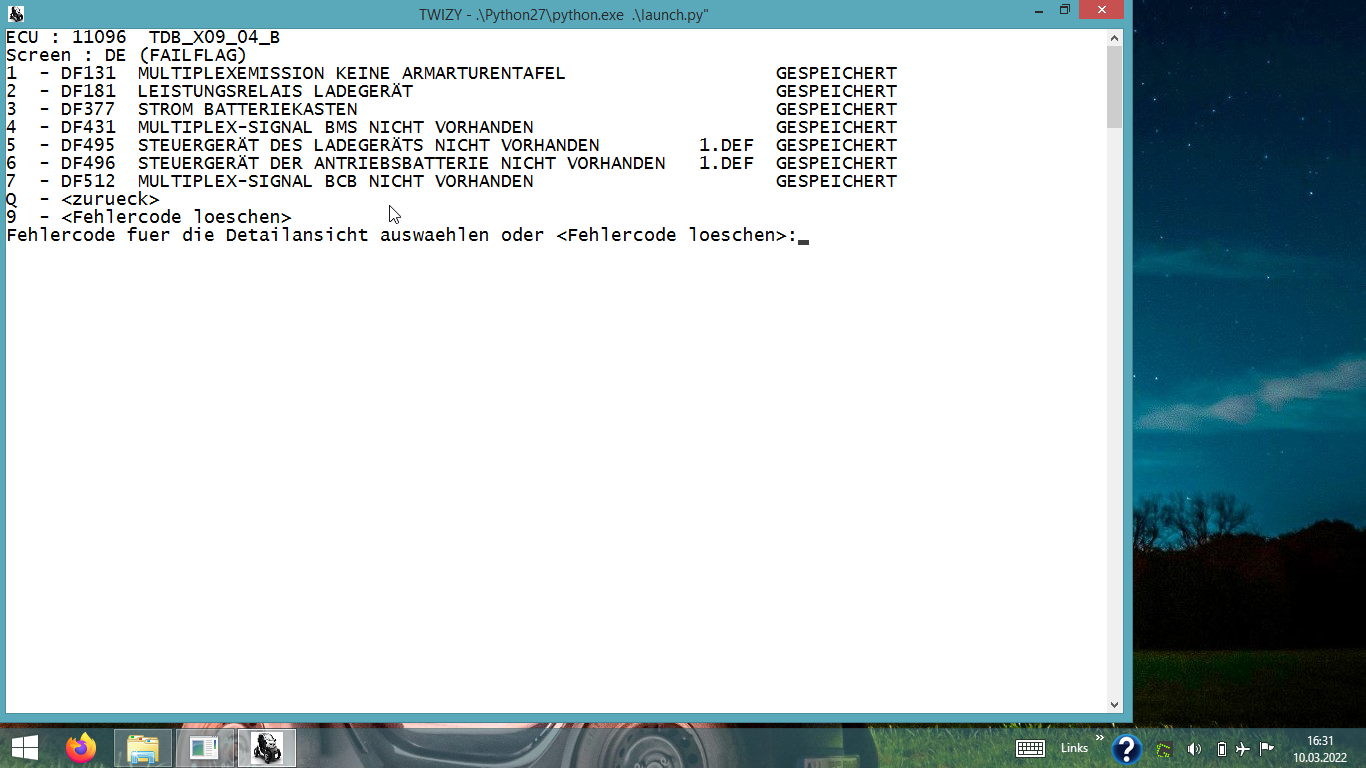Click the blue help question mark icon

coord(1126,749)
